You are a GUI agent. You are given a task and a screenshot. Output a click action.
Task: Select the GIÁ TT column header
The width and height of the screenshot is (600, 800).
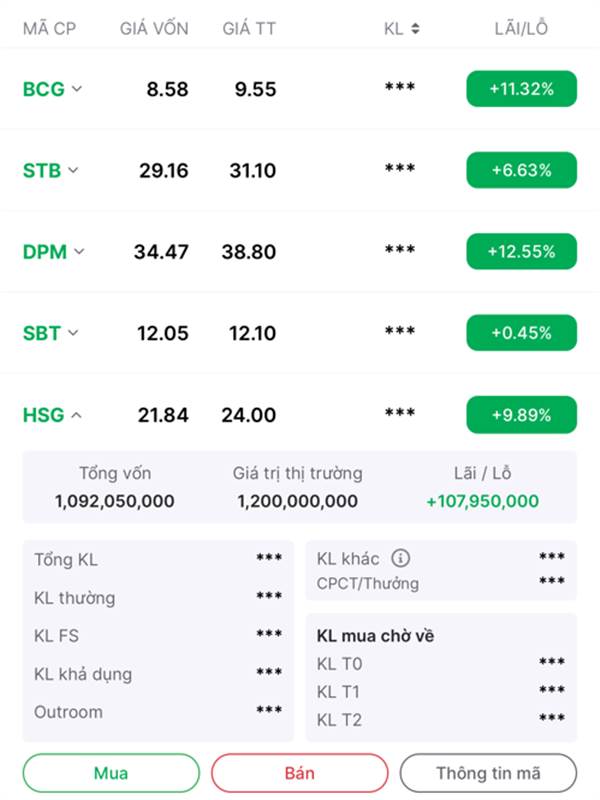point(249,28)
